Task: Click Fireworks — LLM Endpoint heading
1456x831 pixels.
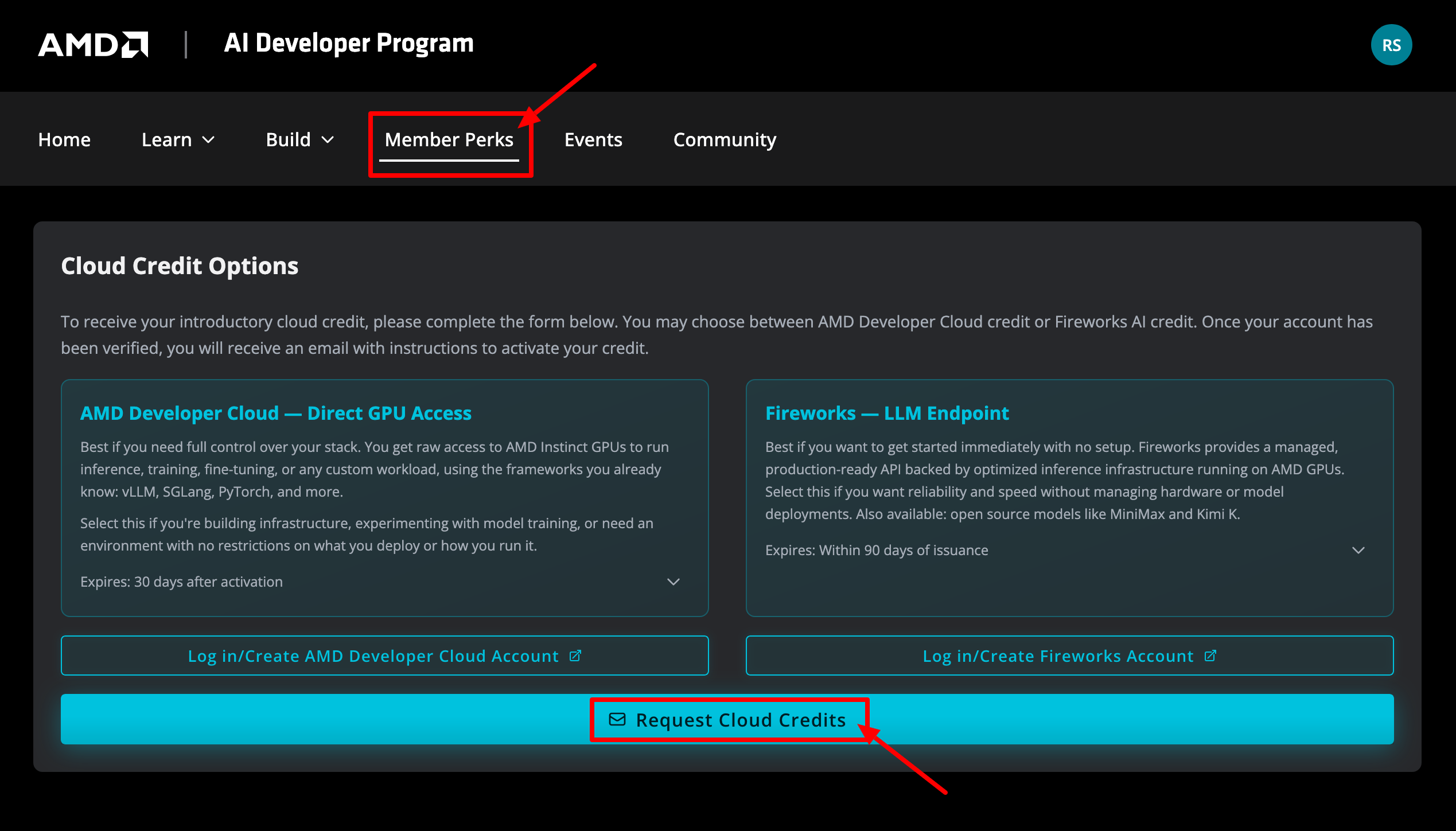Action: (887, 413)
